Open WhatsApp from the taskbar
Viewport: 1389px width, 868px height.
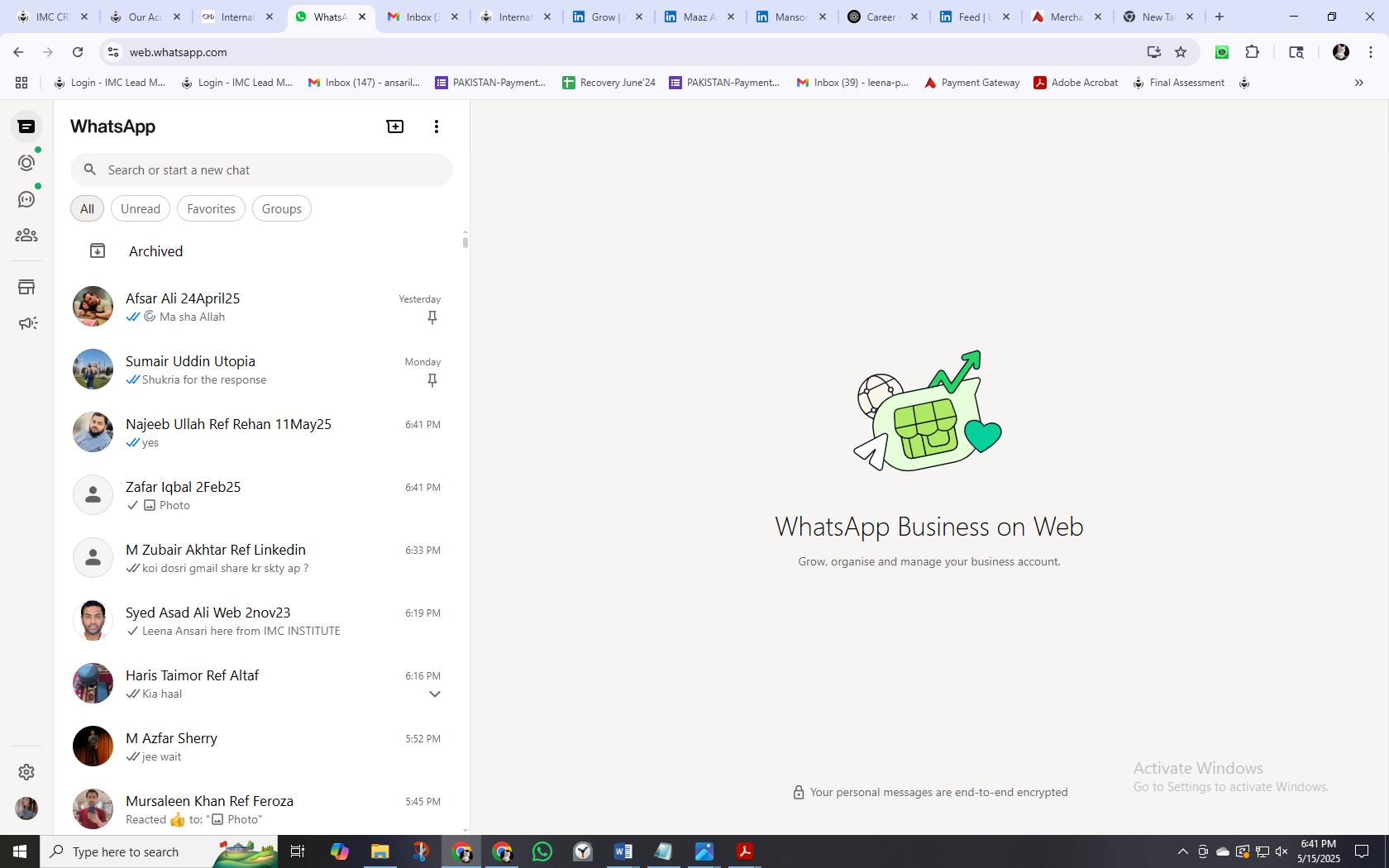[x=542, y=851]
